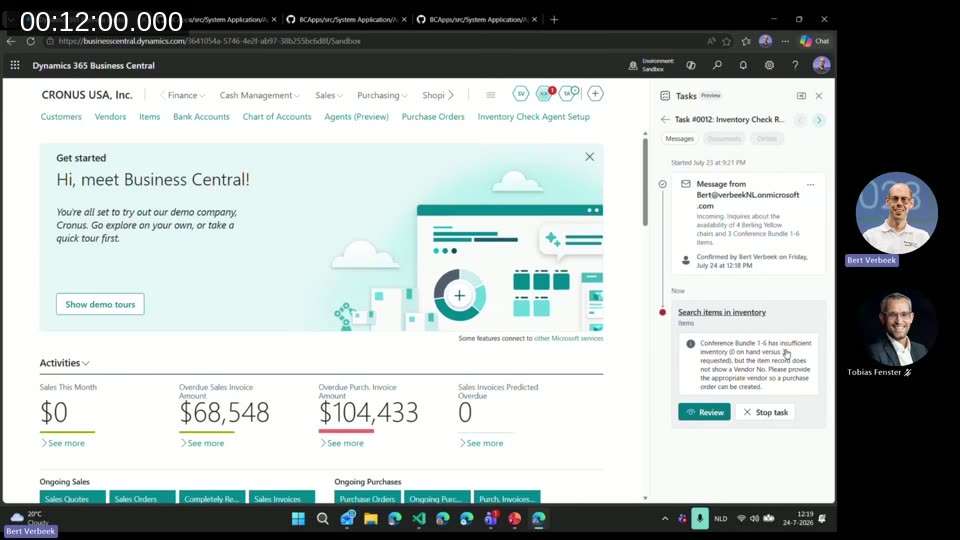The width and height of the screenshot is (960, 540).
Task: Pop out the Tasks pane
Action: 801,96
